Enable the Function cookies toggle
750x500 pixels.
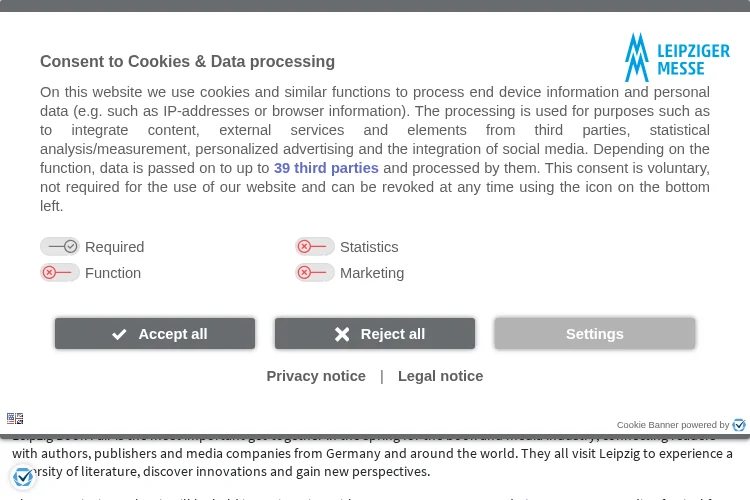click(x=60, y=273)
